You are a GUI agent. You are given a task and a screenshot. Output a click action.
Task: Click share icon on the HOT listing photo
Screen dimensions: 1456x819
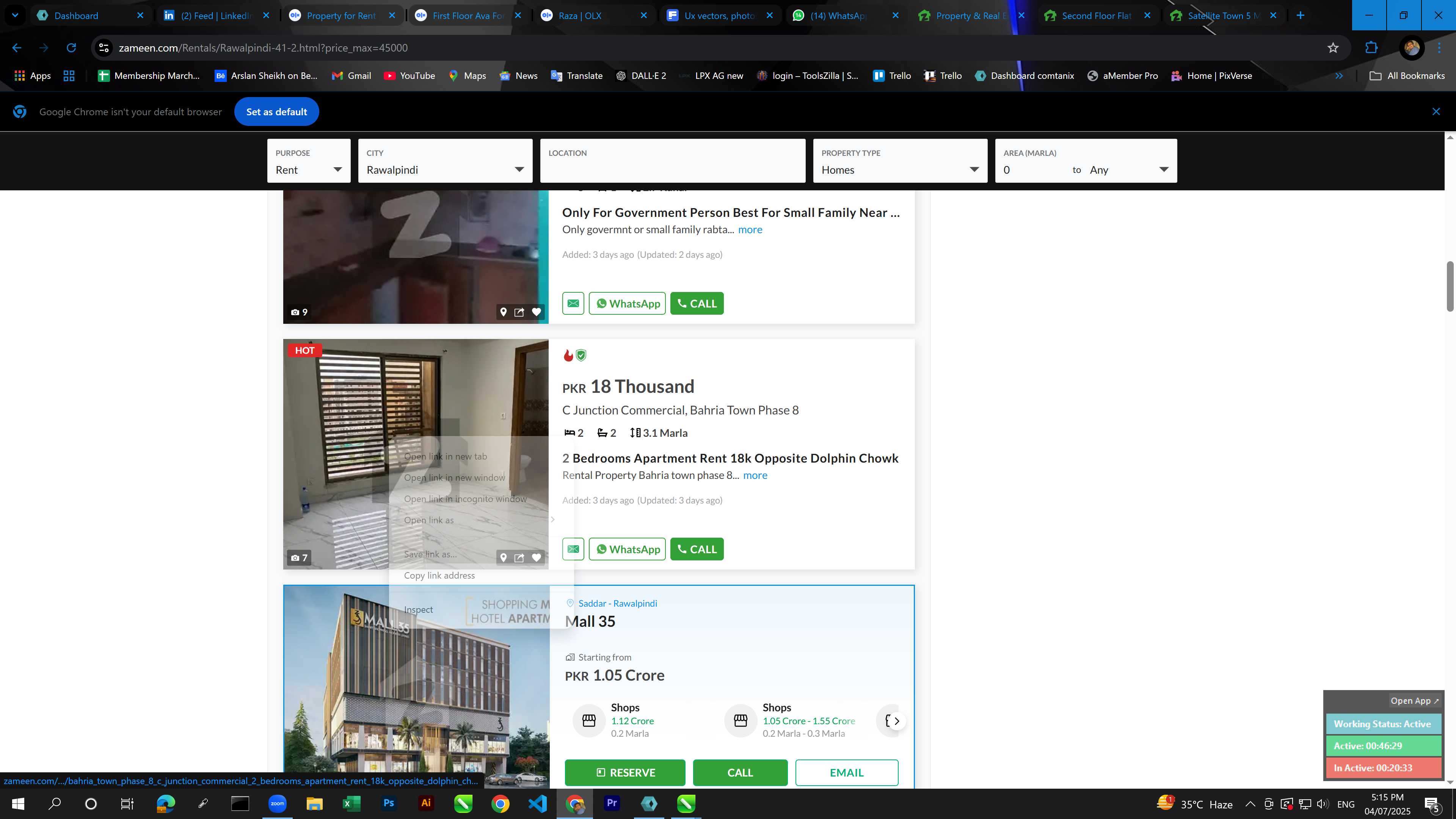tap(519, 557)
